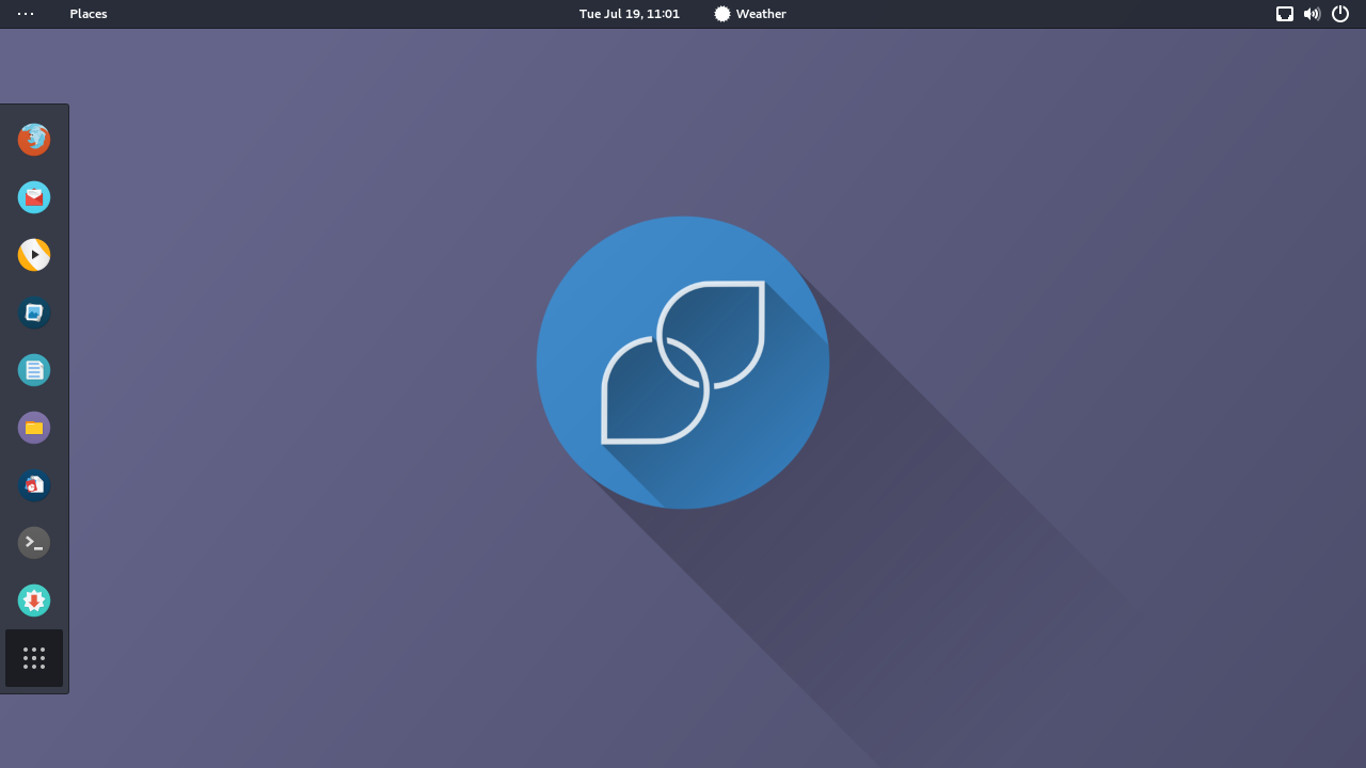
Task: Launch the text editor document icon
Action: click(x=34, y=370)
